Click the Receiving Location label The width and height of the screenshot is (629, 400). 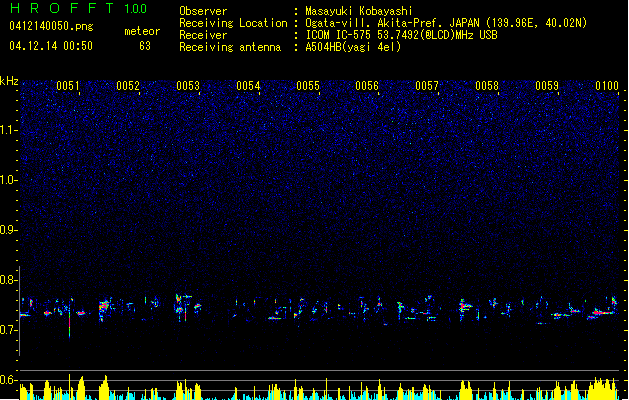(x=233, y=23)
